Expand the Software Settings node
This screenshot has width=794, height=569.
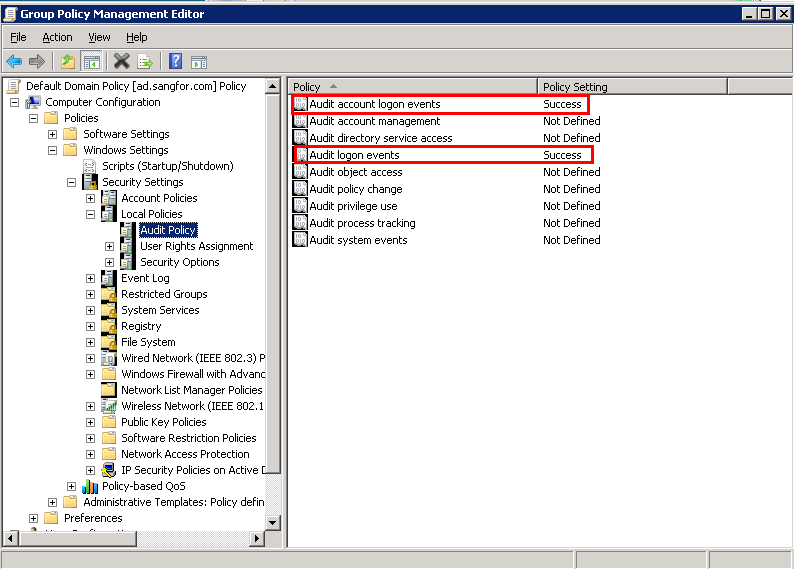(x=52, y=134)
